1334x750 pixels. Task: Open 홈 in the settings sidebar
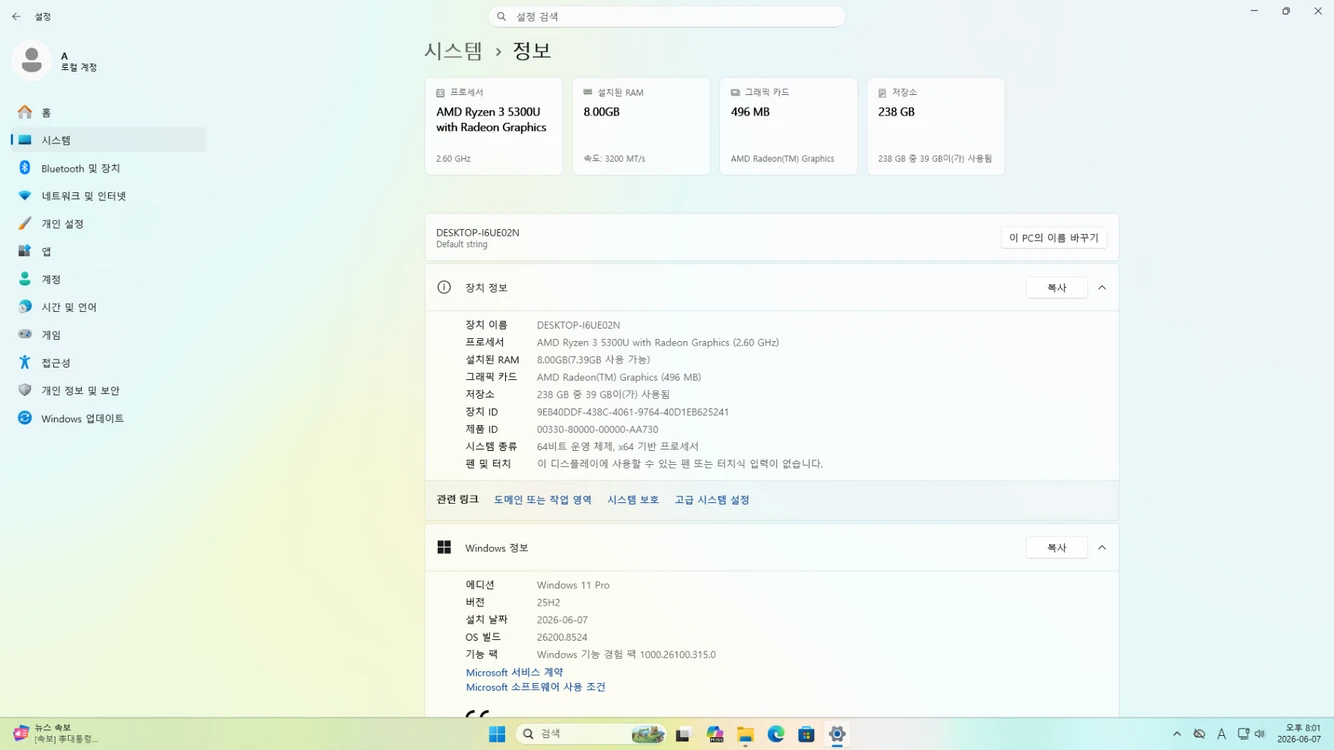(108, 112)
